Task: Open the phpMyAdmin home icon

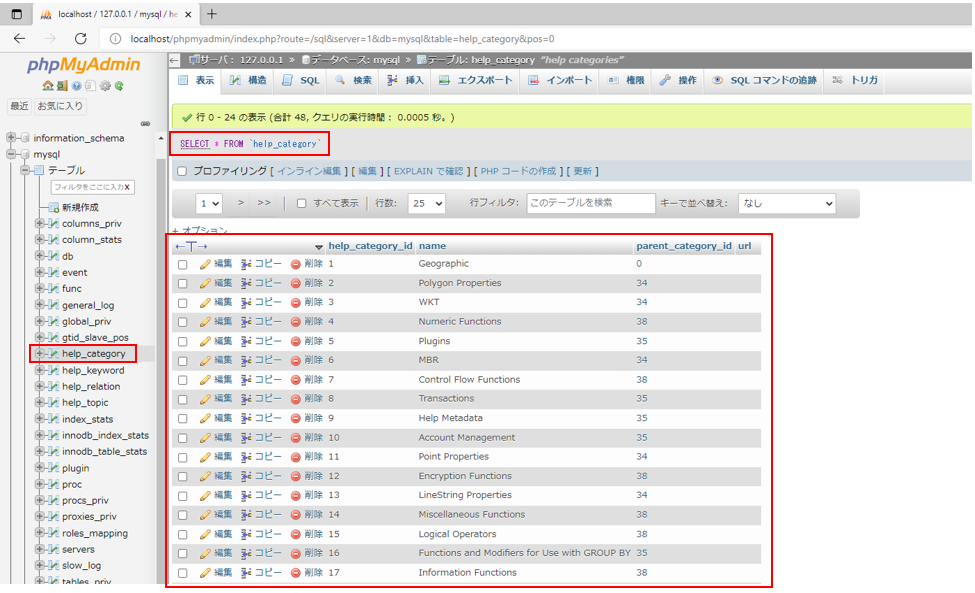Action: (48, 86)
